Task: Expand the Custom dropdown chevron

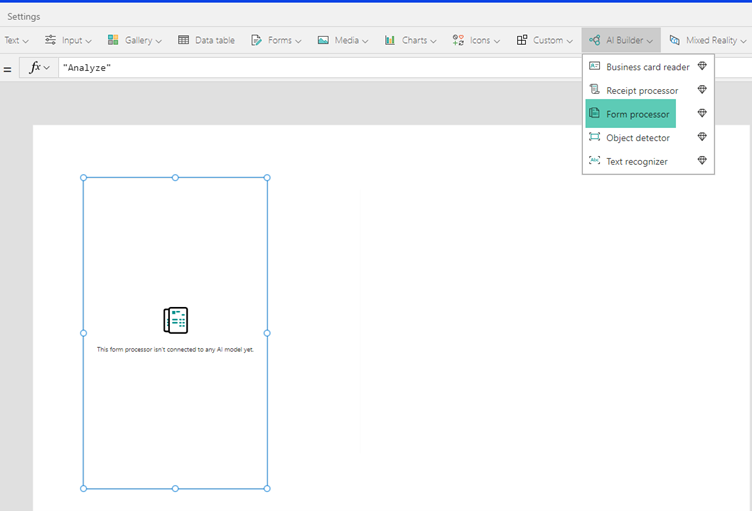Action: click(x=569, y=41)
